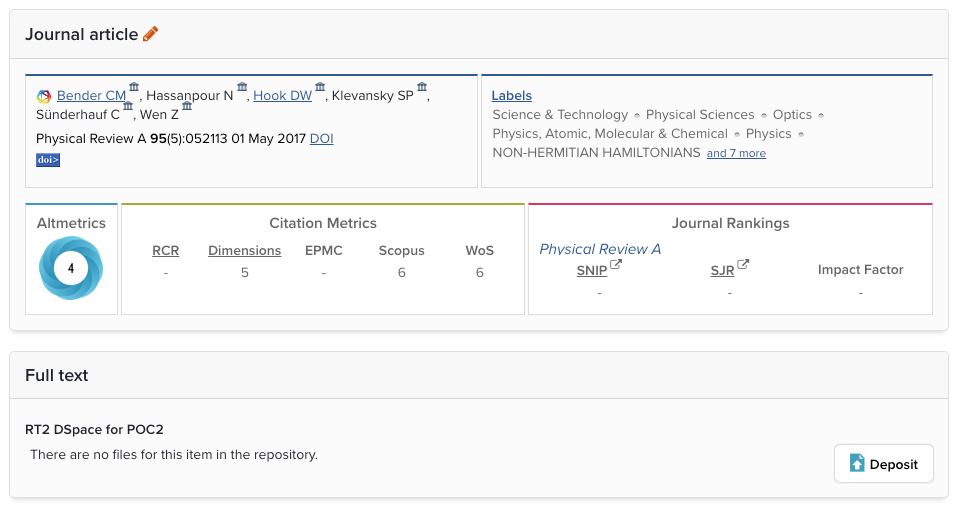Click institution icon next to Sünderhauf C
Viewport: 954px width, 505px height.
[x=128, y=107]
